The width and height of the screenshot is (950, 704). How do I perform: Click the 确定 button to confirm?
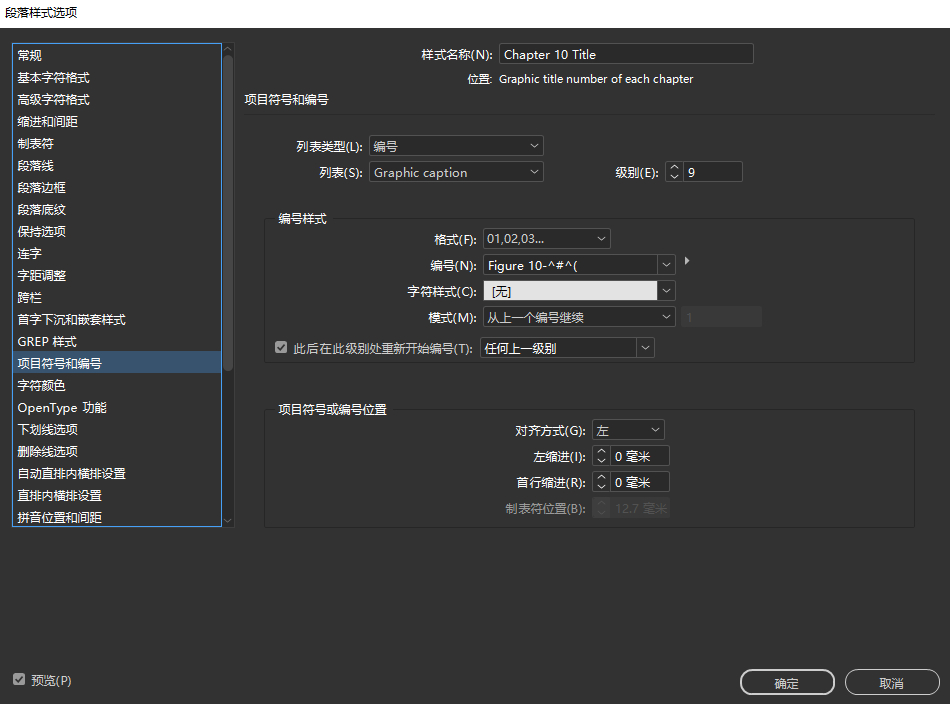point(787,681)
